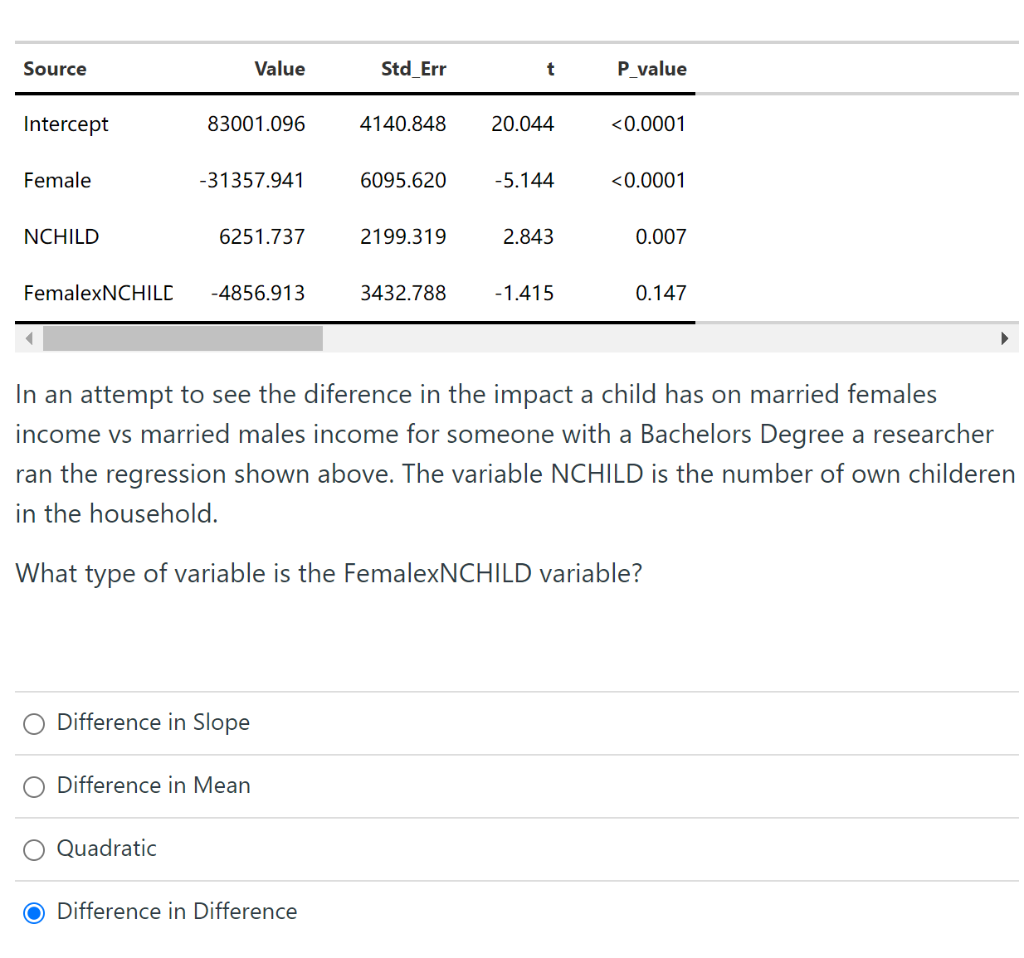Click the t statistic -1.415
This screenshot has width=1024, height=958.
524,293
